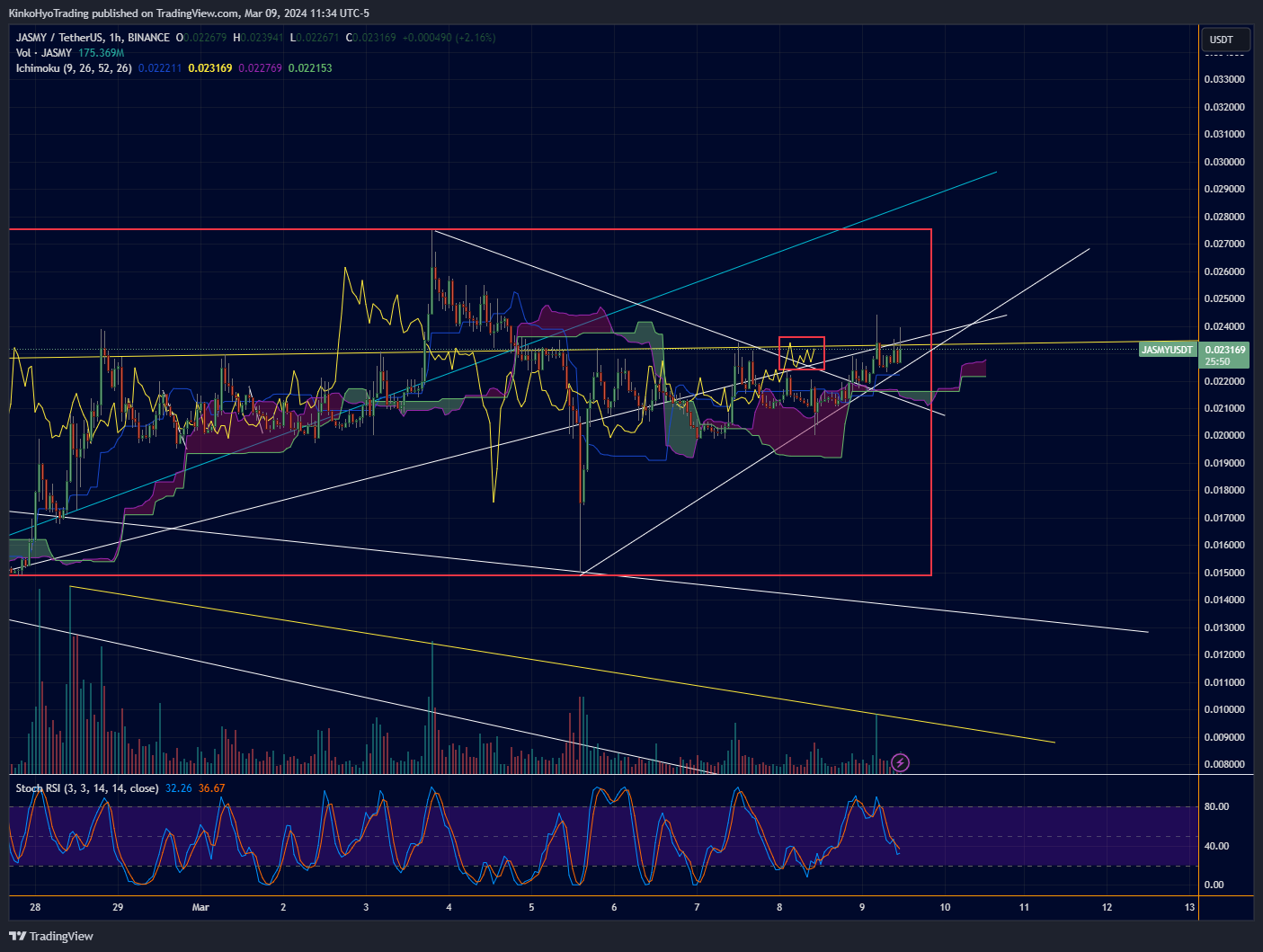Click the purple lightning bolt icon on the chart

point(900,763)
